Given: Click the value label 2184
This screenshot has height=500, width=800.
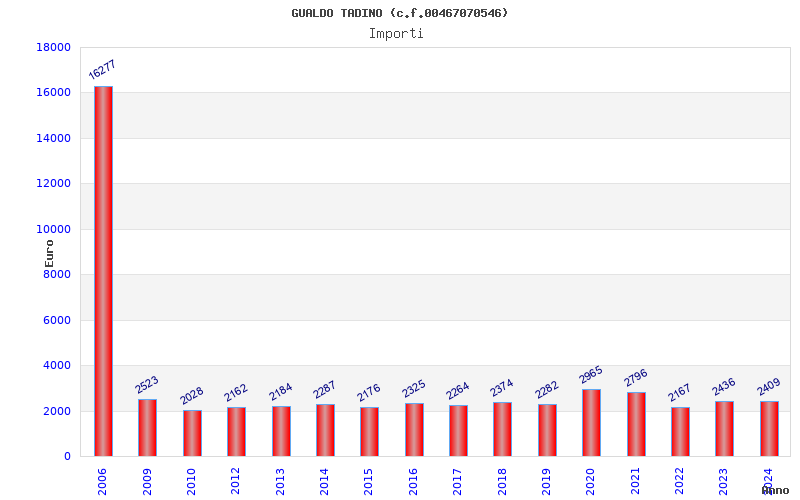Looking at the screenshot, I should 281,392.
